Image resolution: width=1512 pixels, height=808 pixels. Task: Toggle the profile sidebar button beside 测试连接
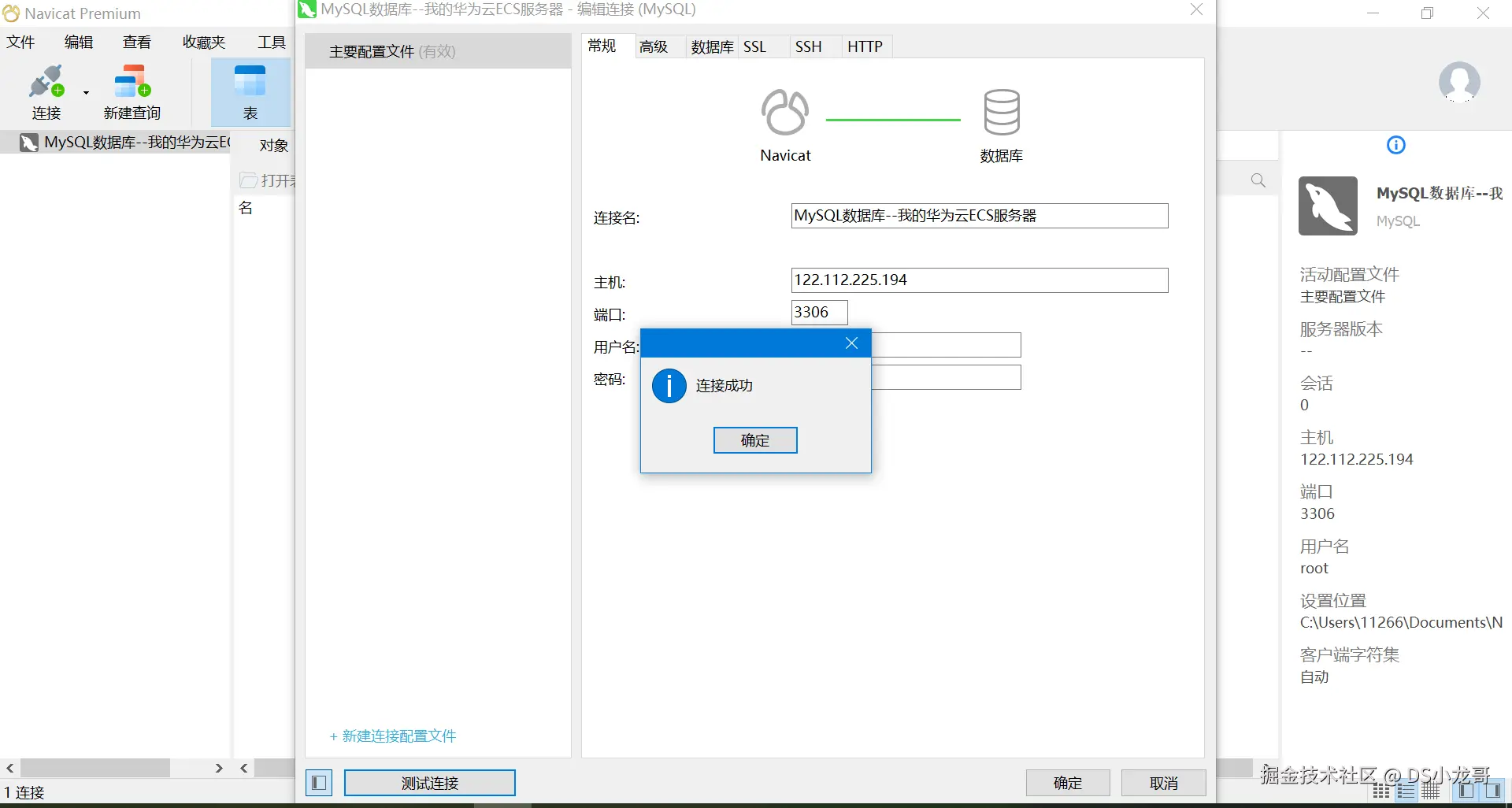point(319,783)
